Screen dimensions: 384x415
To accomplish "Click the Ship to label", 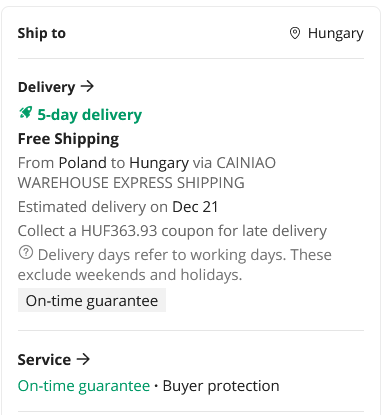I will tap(42, 33).
